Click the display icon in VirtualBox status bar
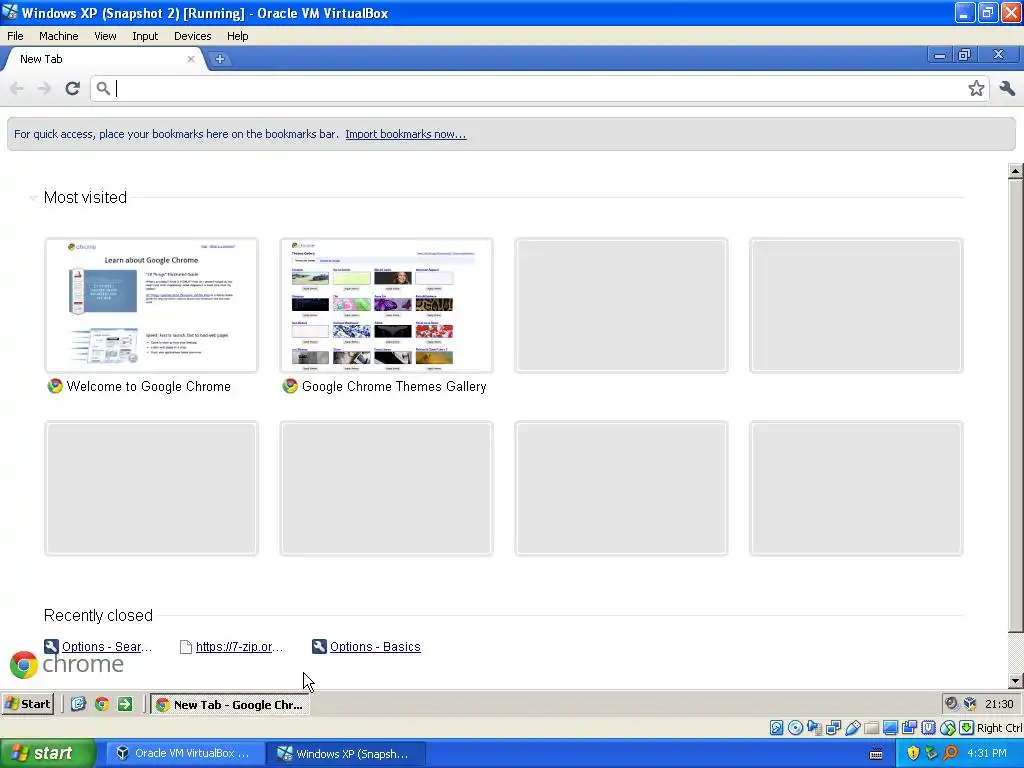Viewport: 1024px width, 768px height. pyautogui.click(x=890, y=728)
